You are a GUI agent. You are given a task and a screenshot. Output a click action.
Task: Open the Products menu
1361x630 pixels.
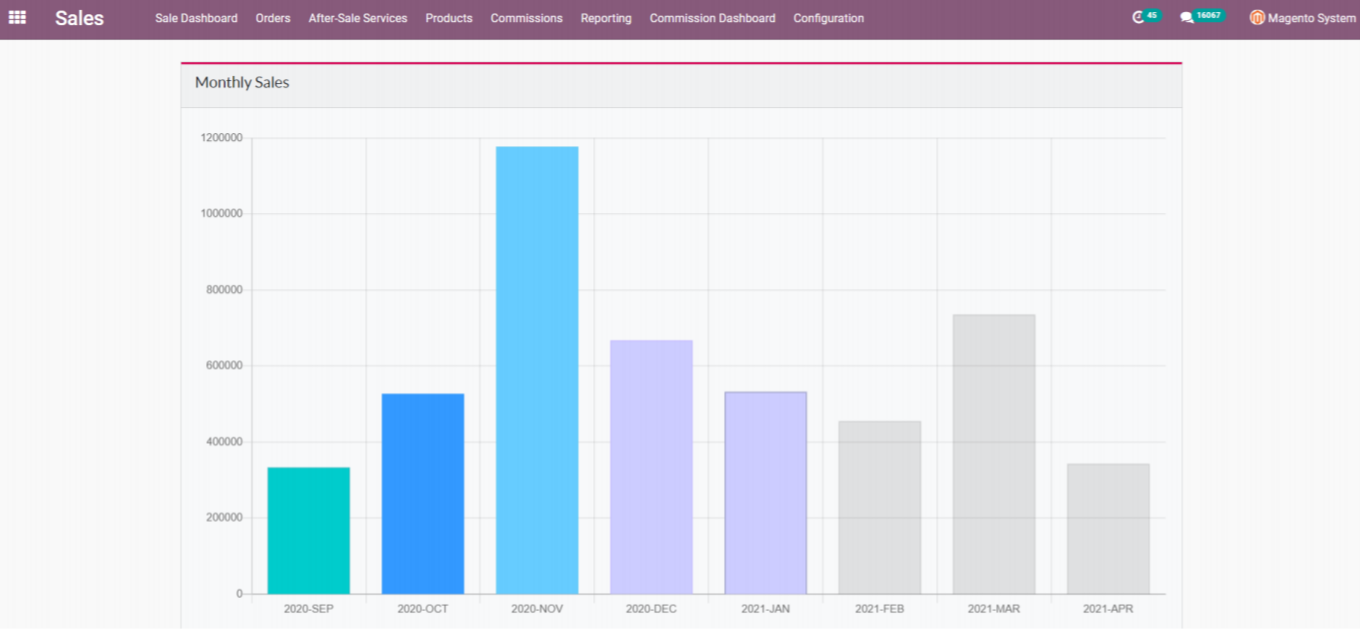(449, 18)
